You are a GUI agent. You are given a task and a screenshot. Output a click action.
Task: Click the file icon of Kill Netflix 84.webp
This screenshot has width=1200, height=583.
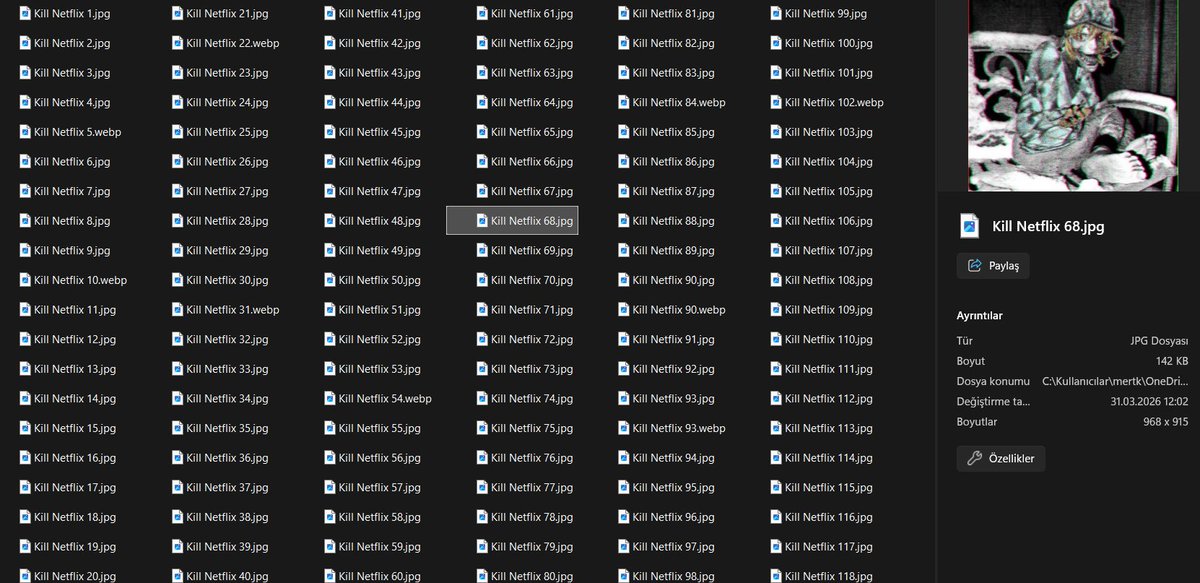click(624, 103)
